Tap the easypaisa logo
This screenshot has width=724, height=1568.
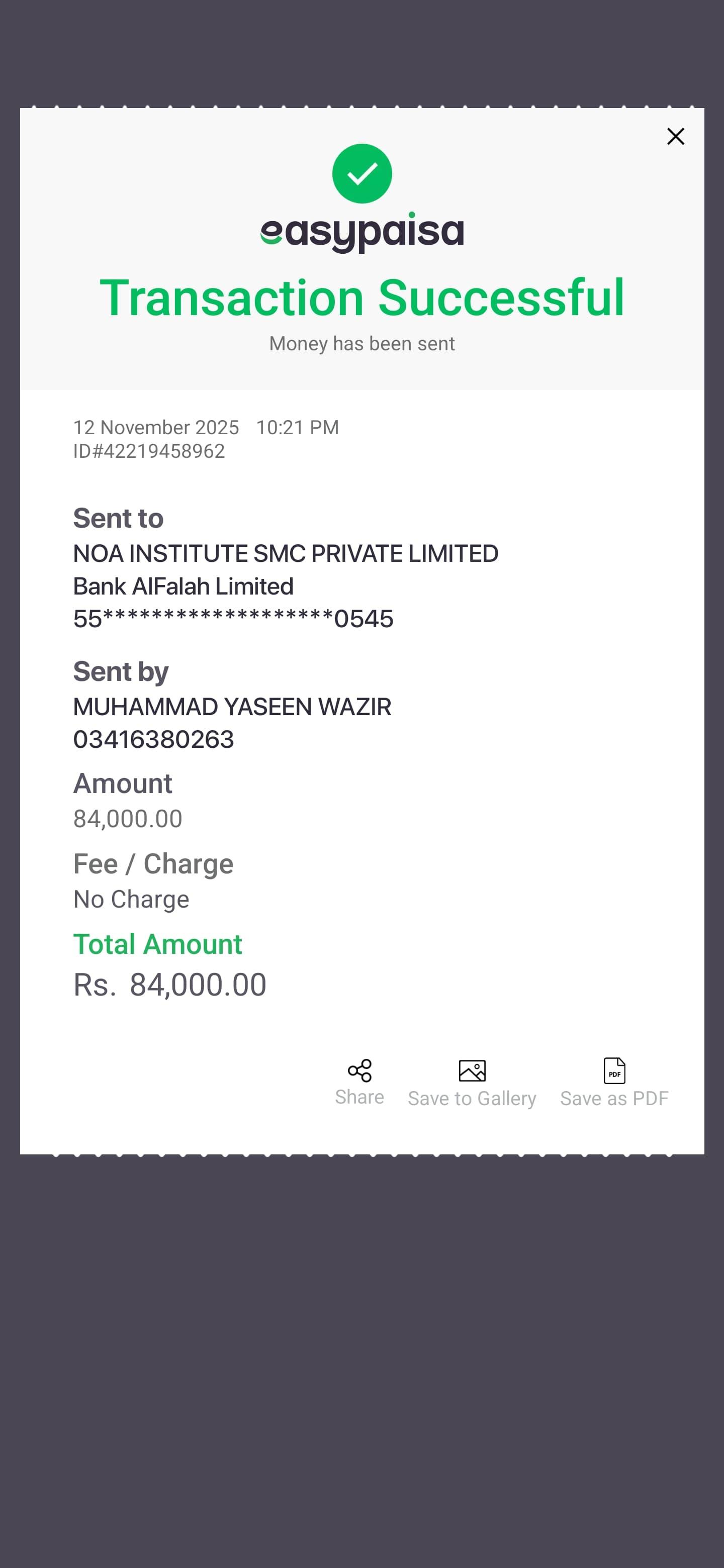(x=361, y=231)
